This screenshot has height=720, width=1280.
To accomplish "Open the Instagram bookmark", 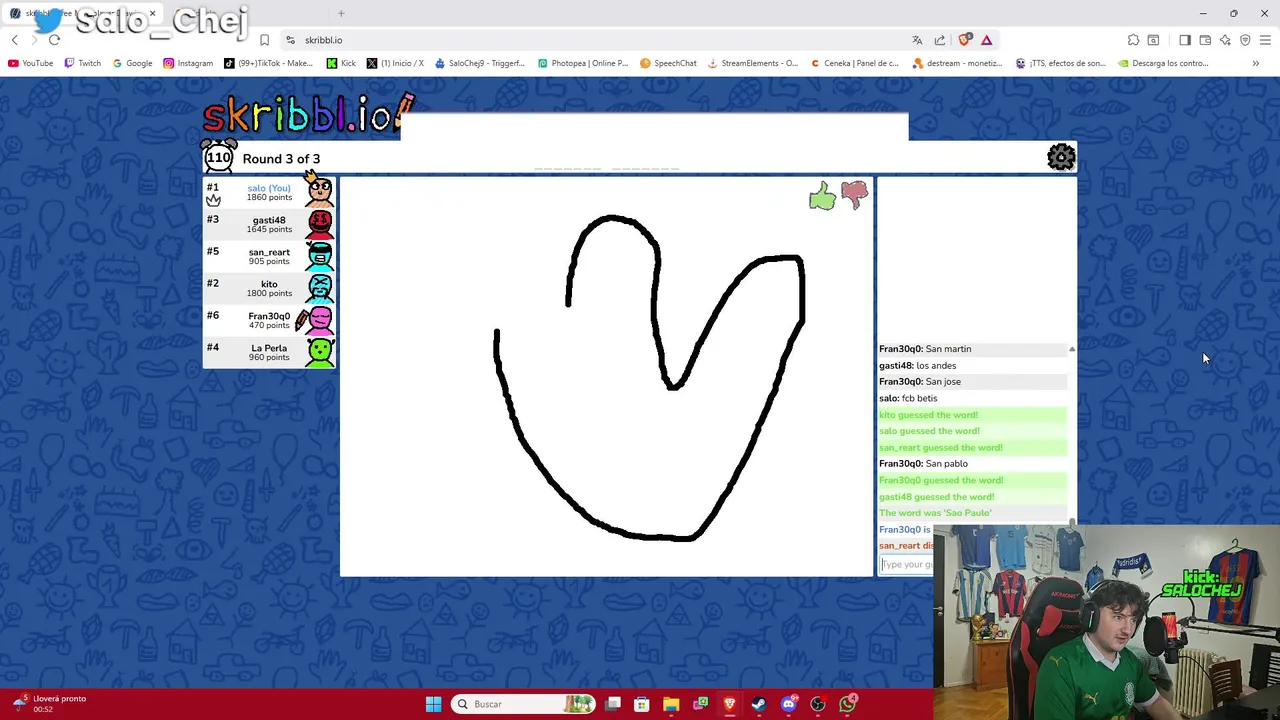I will click(187, 63).
